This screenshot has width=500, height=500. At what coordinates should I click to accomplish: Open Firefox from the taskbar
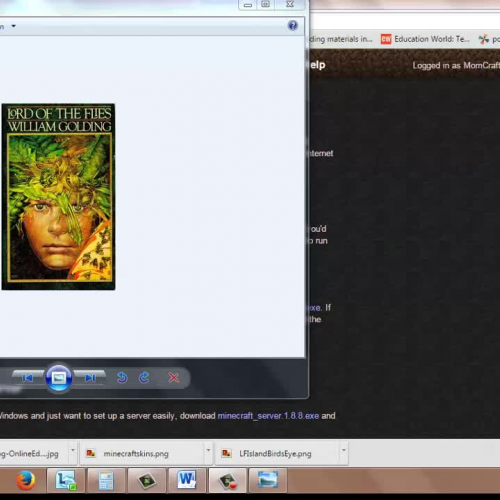click(25, 480)
